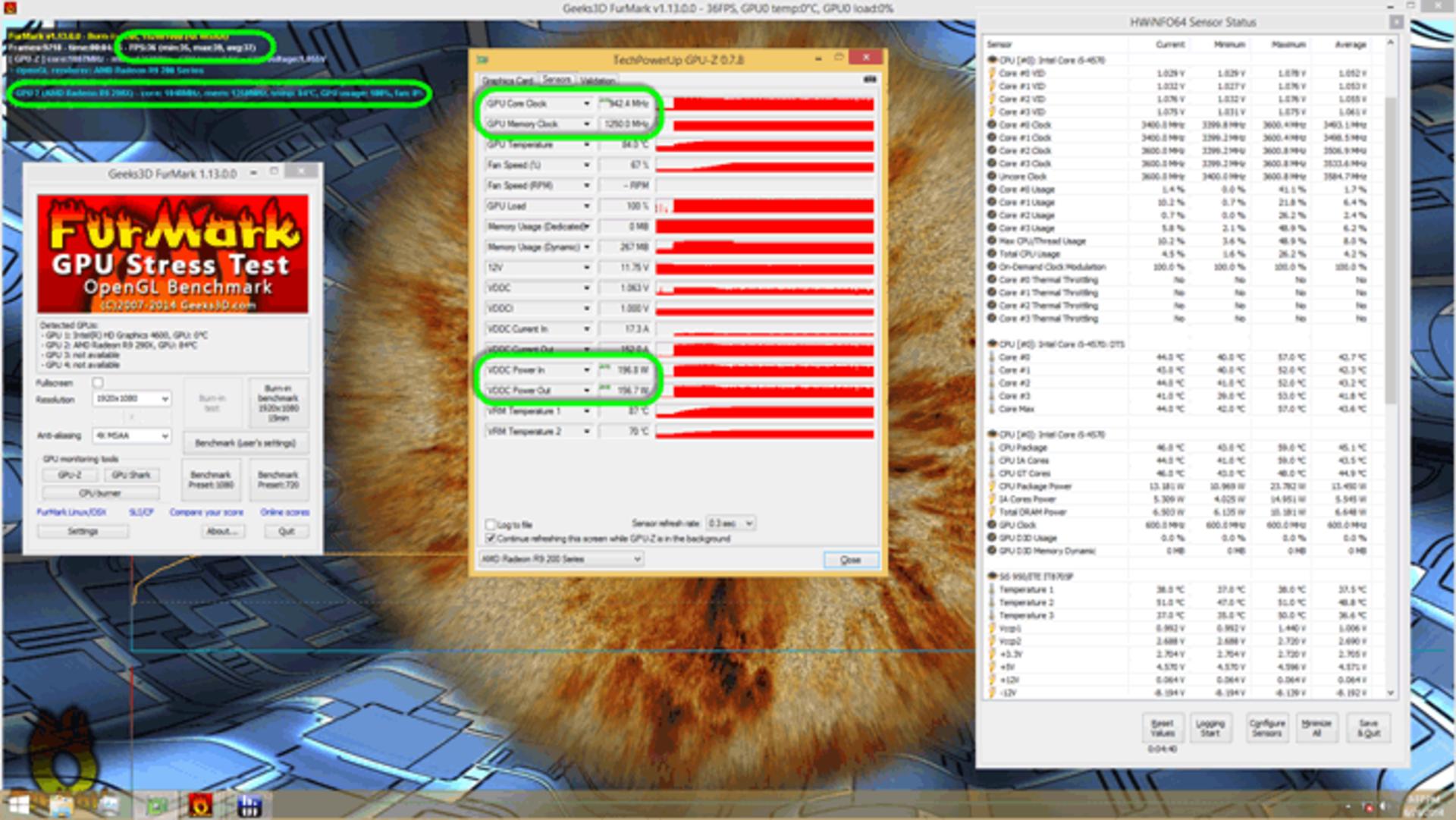Image resolution: width=1456 pixels, height=820 pixels.
Task: Open Online scores link
Action: [284, 512]
